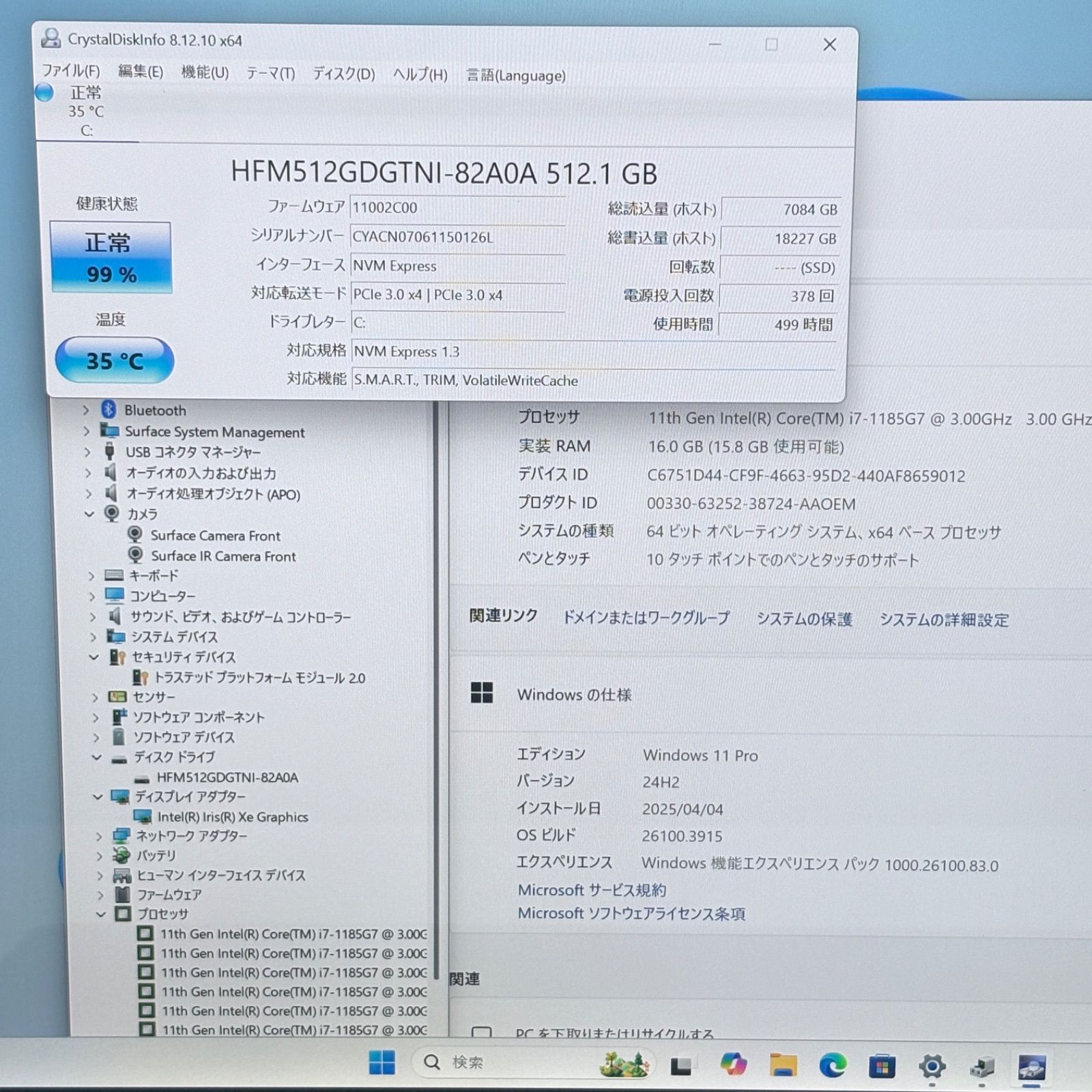1092x1092 pixels.
Task: Click the Surface System Management icon
Action: [109, 431]
